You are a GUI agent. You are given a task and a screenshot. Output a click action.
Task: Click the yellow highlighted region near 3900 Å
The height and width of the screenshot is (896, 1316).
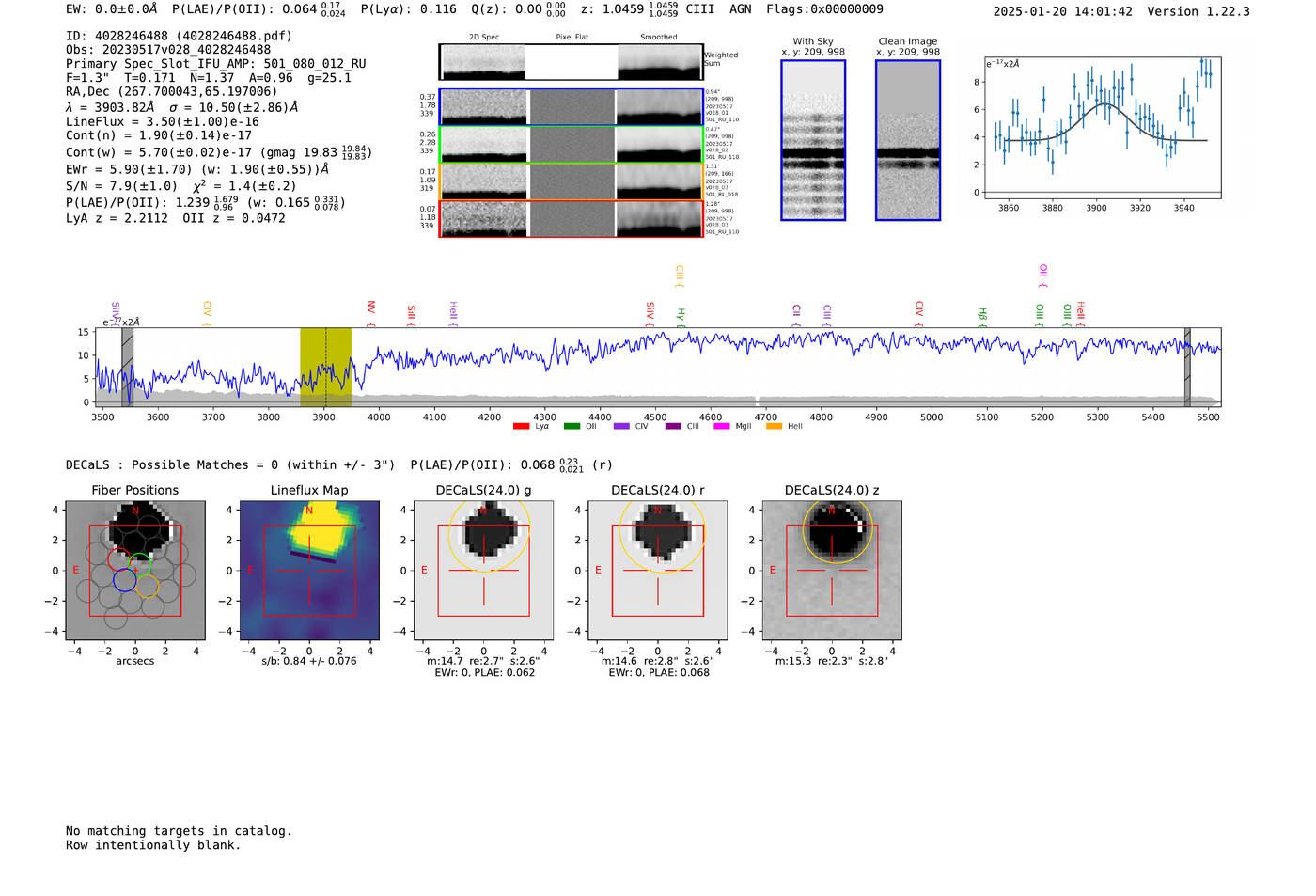pyautogui.click(x=325, y=367)
